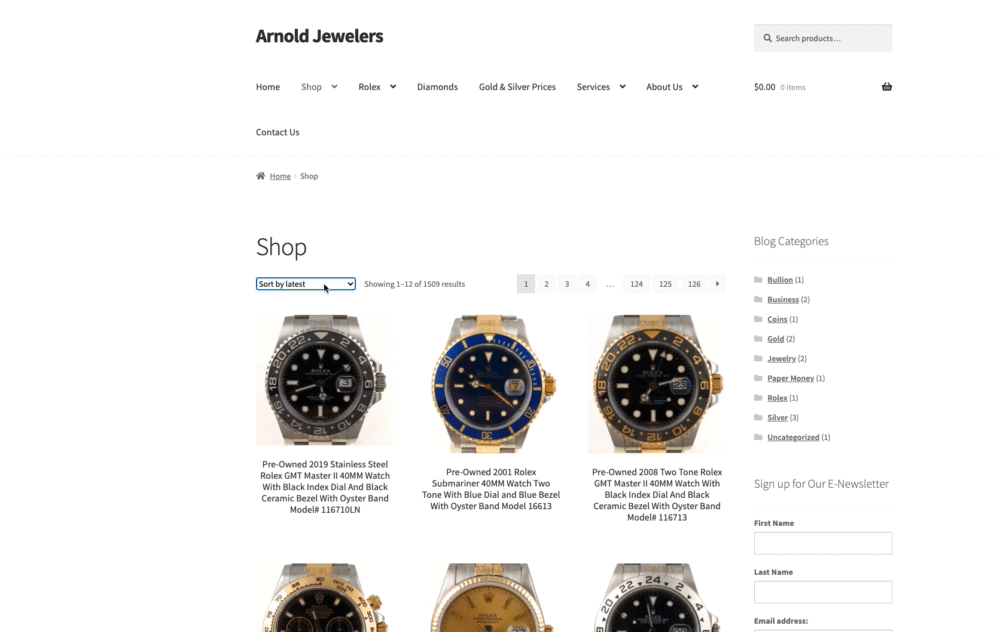Expand the Rolex menu chevron
Screen dimensions: 1000x632
393,87
